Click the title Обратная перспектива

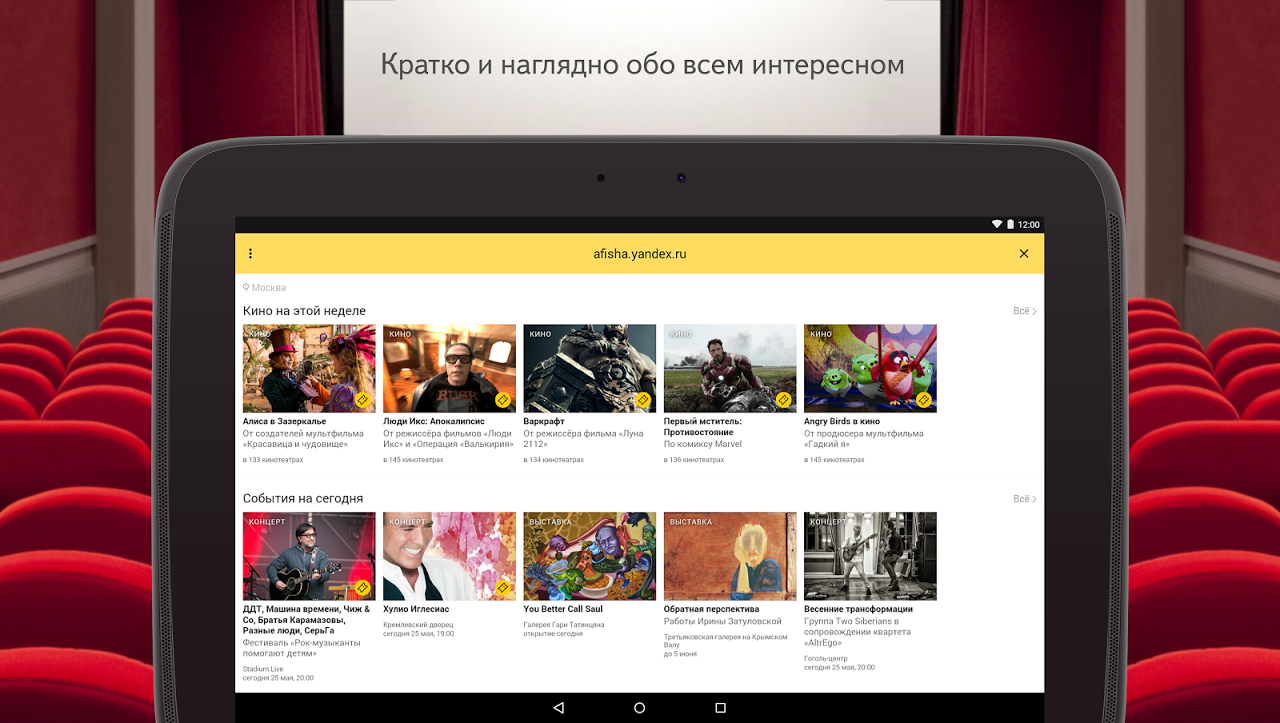tap(712, 609)
